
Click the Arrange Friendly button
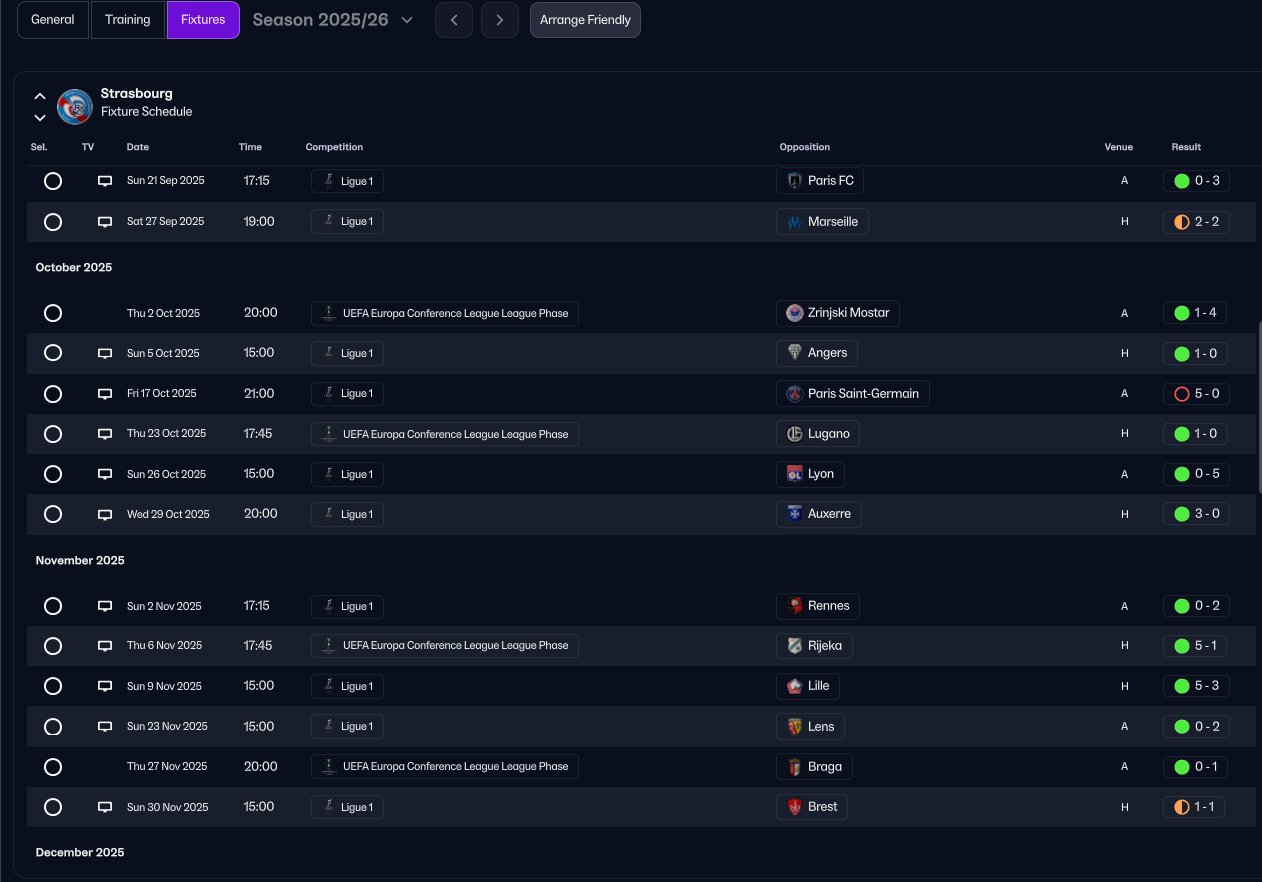click(x=585, y=20)
